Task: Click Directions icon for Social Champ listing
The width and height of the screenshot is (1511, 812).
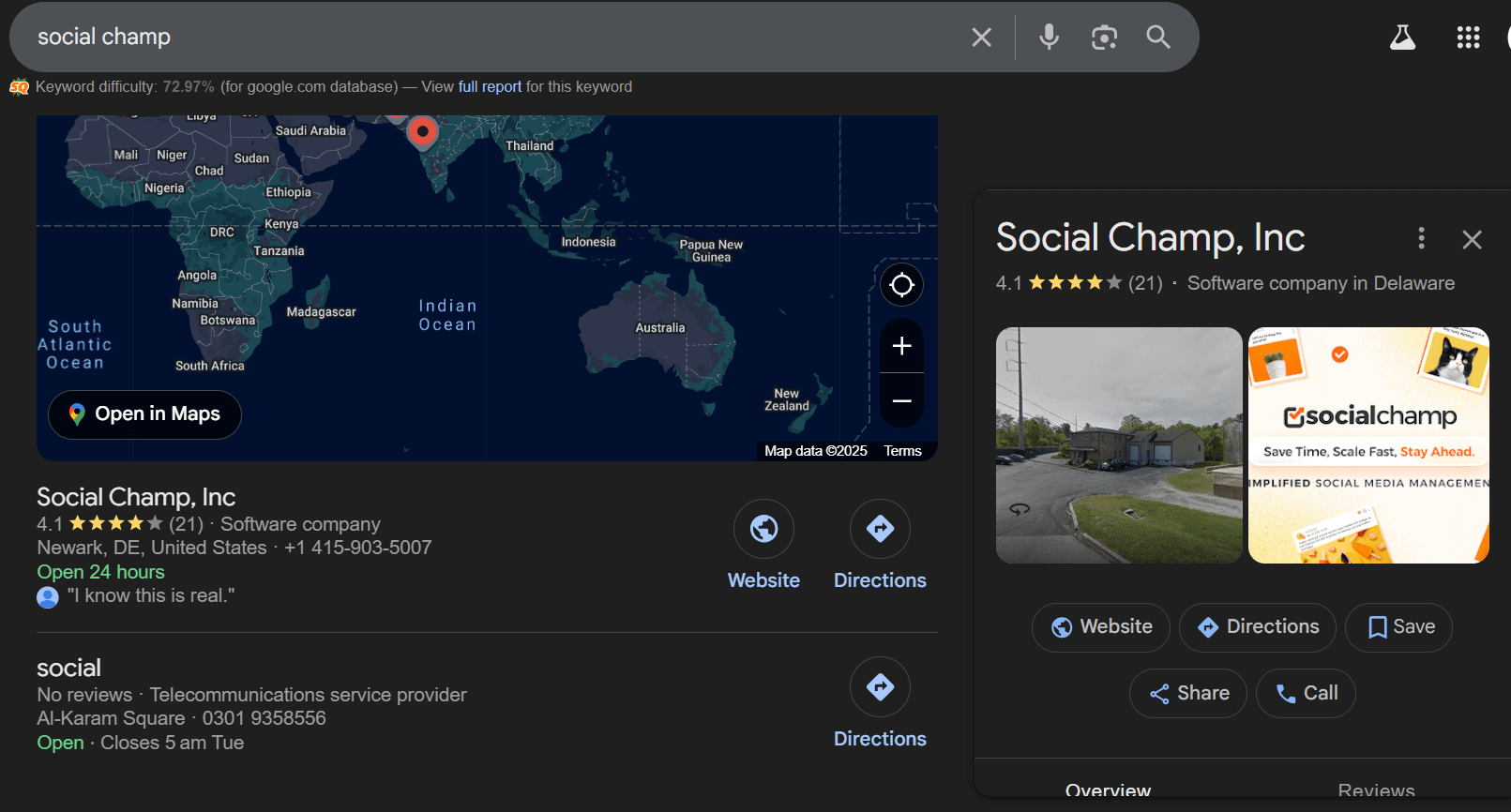Action: coord(880,529)
